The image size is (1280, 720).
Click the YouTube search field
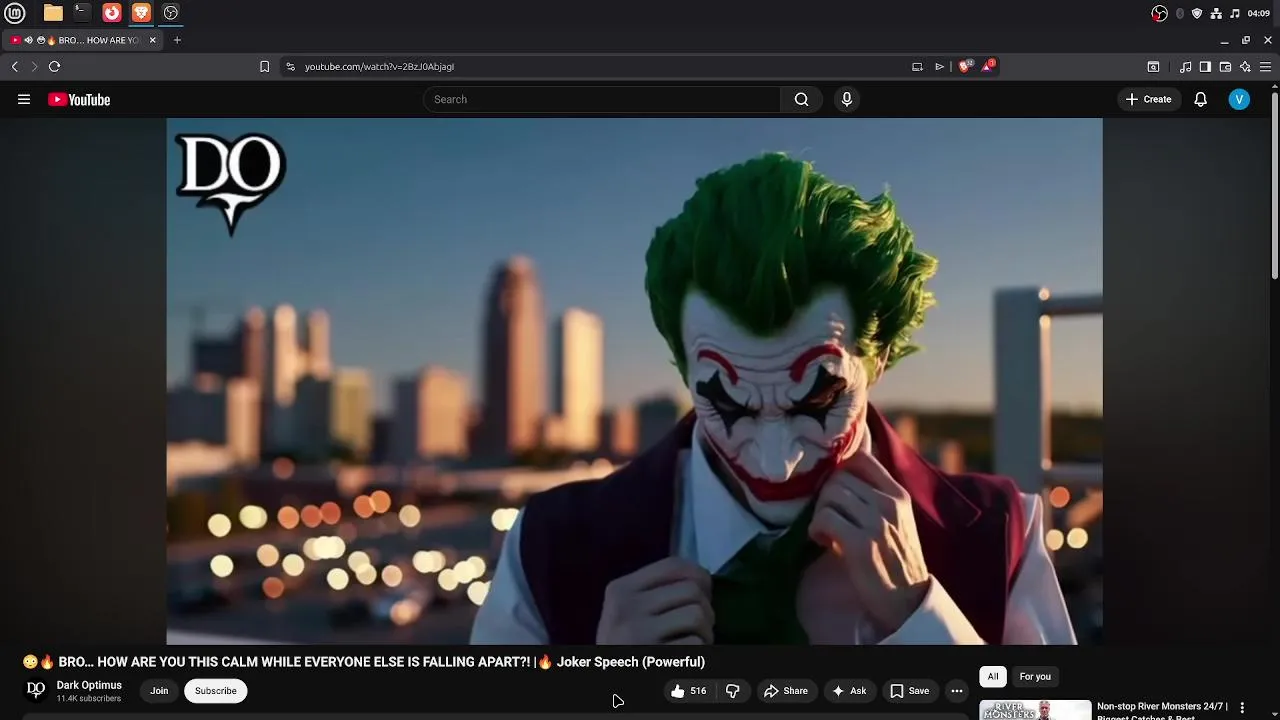point(602,99)
